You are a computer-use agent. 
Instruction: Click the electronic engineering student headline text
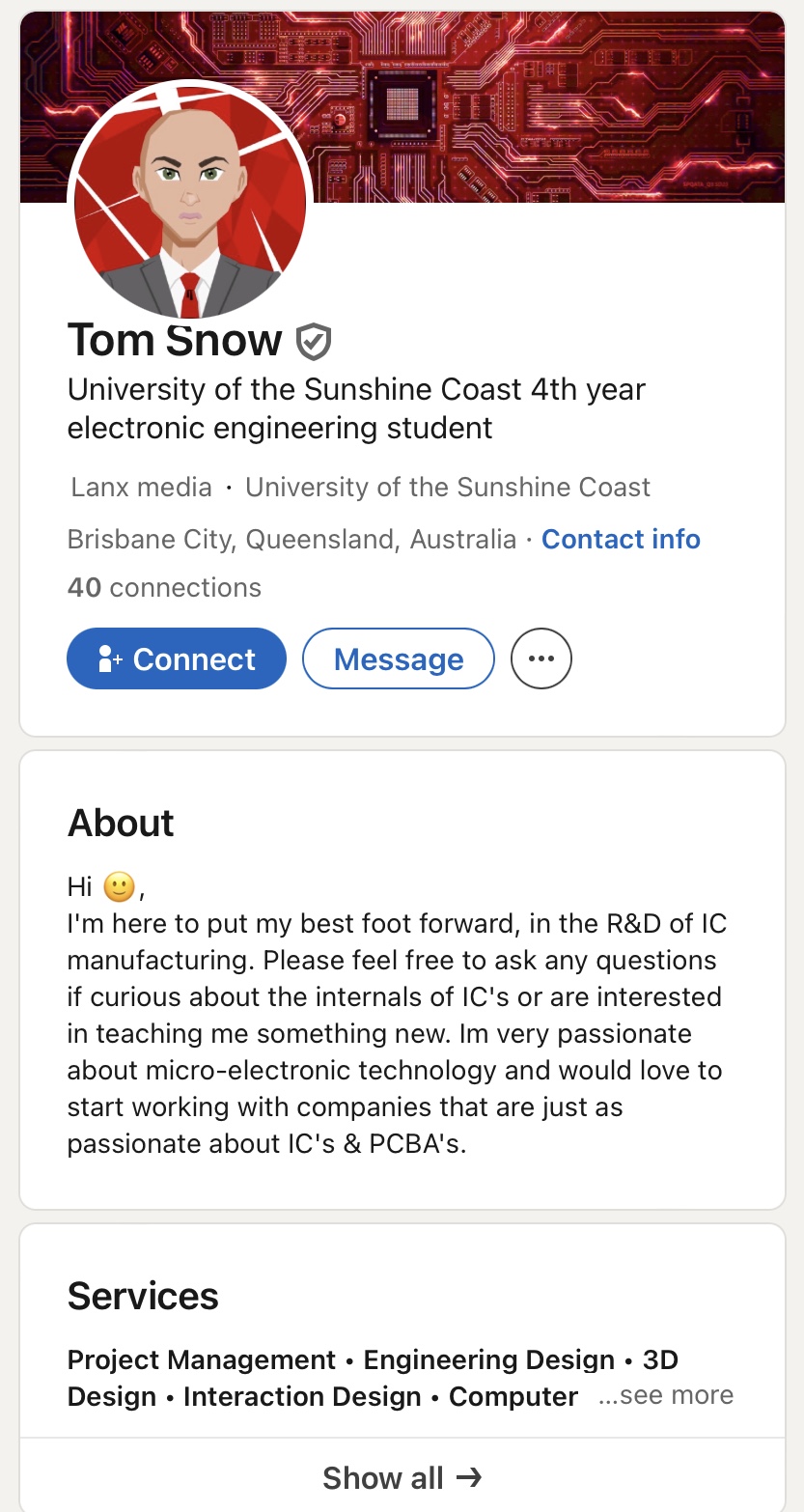[280, 427]
